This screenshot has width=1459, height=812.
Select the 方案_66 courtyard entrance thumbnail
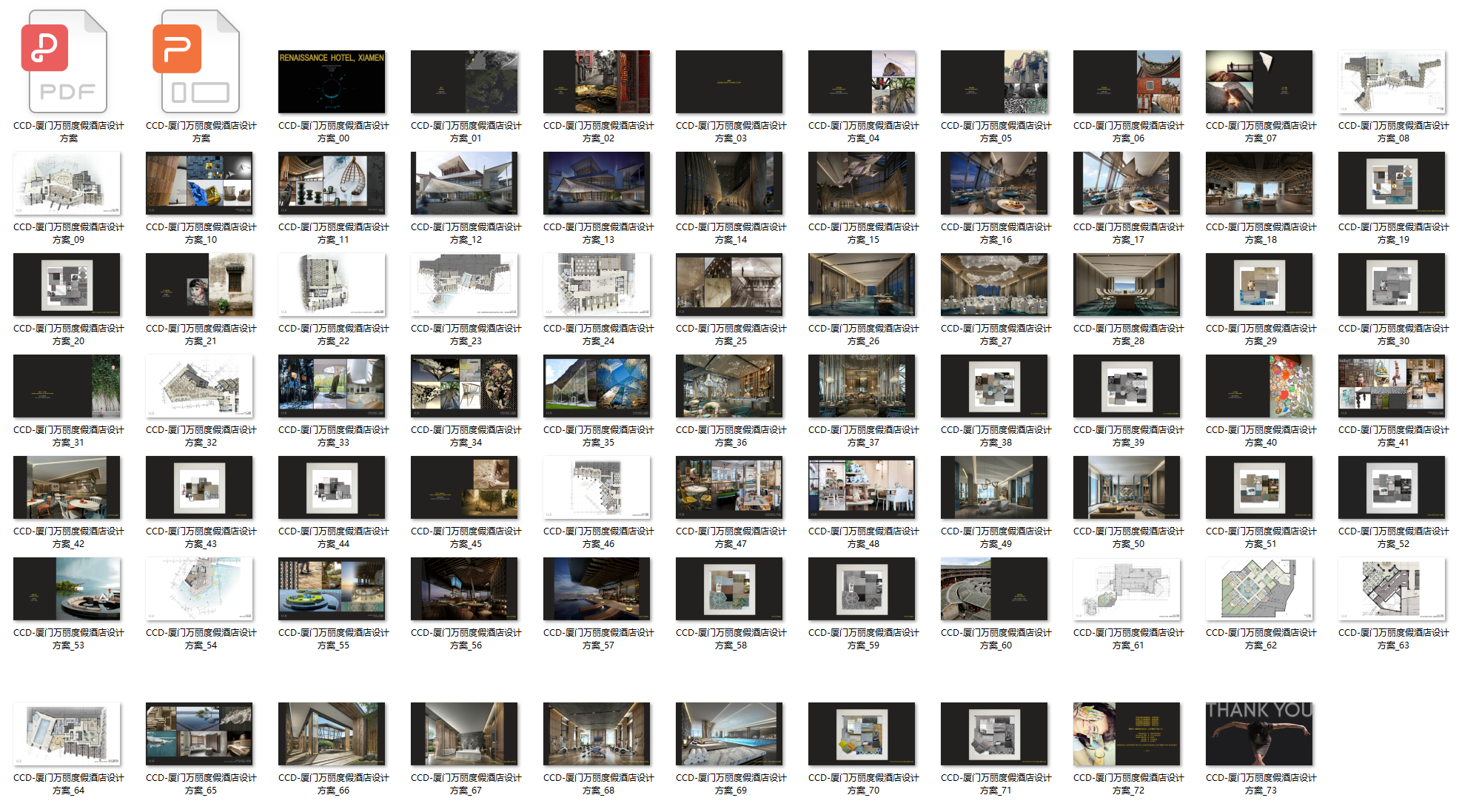(x=332, y=734)
